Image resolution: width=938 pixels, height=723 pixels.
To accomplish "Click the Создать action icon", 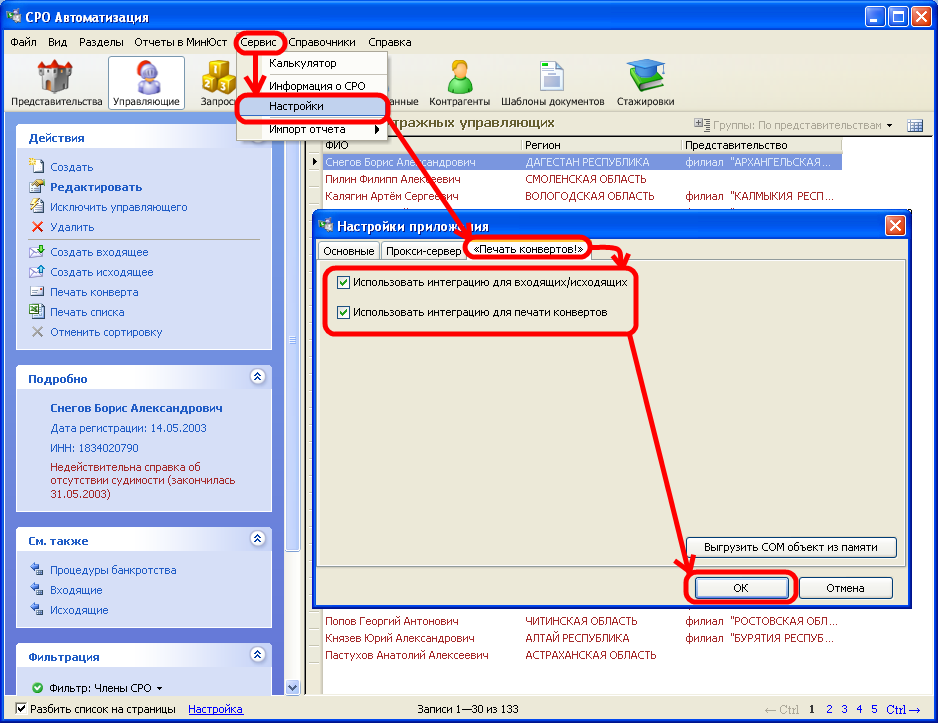I will click(x=38, y=167).
